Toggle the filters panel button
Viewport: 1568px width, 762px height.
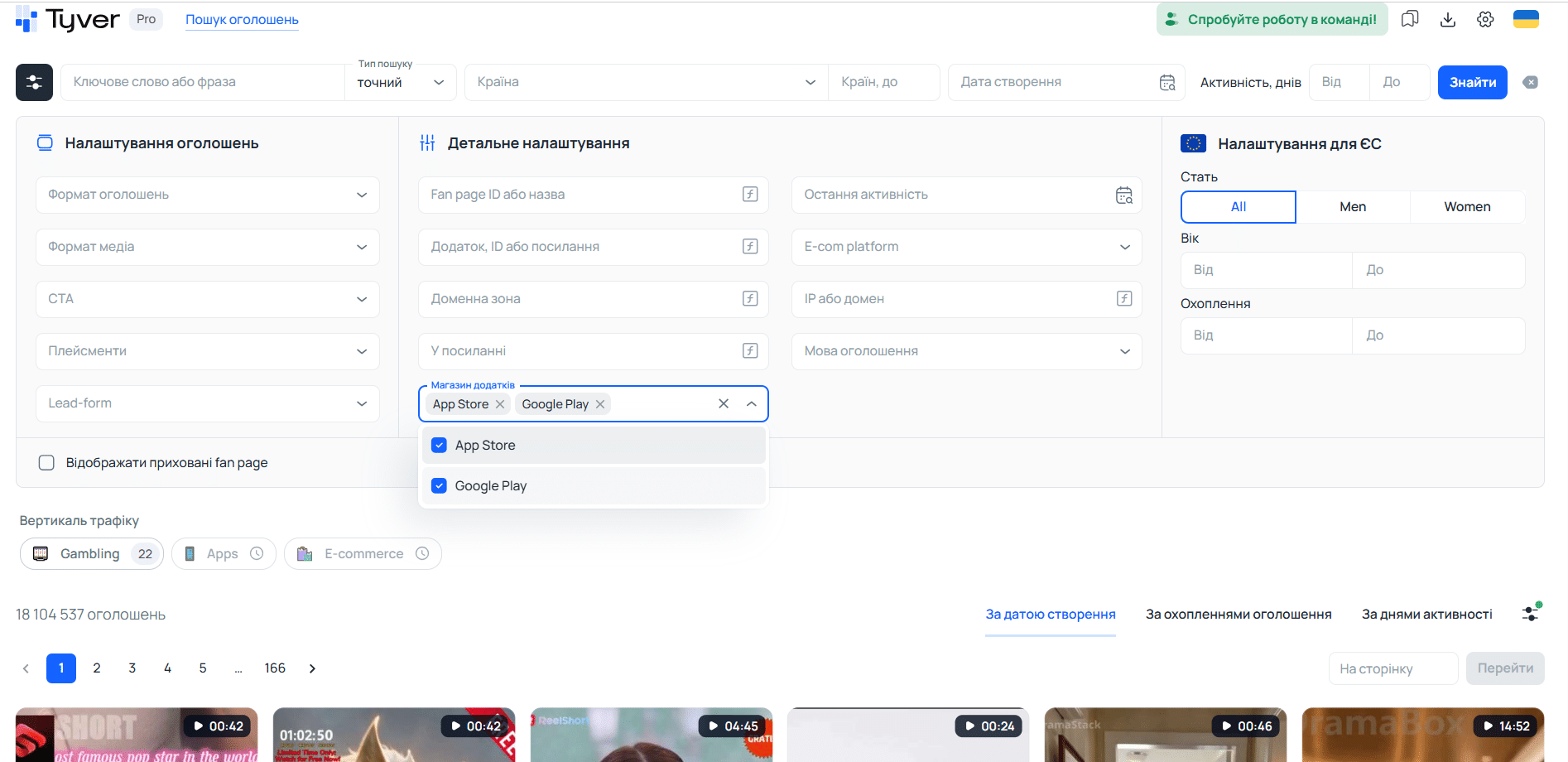(34, 82)
